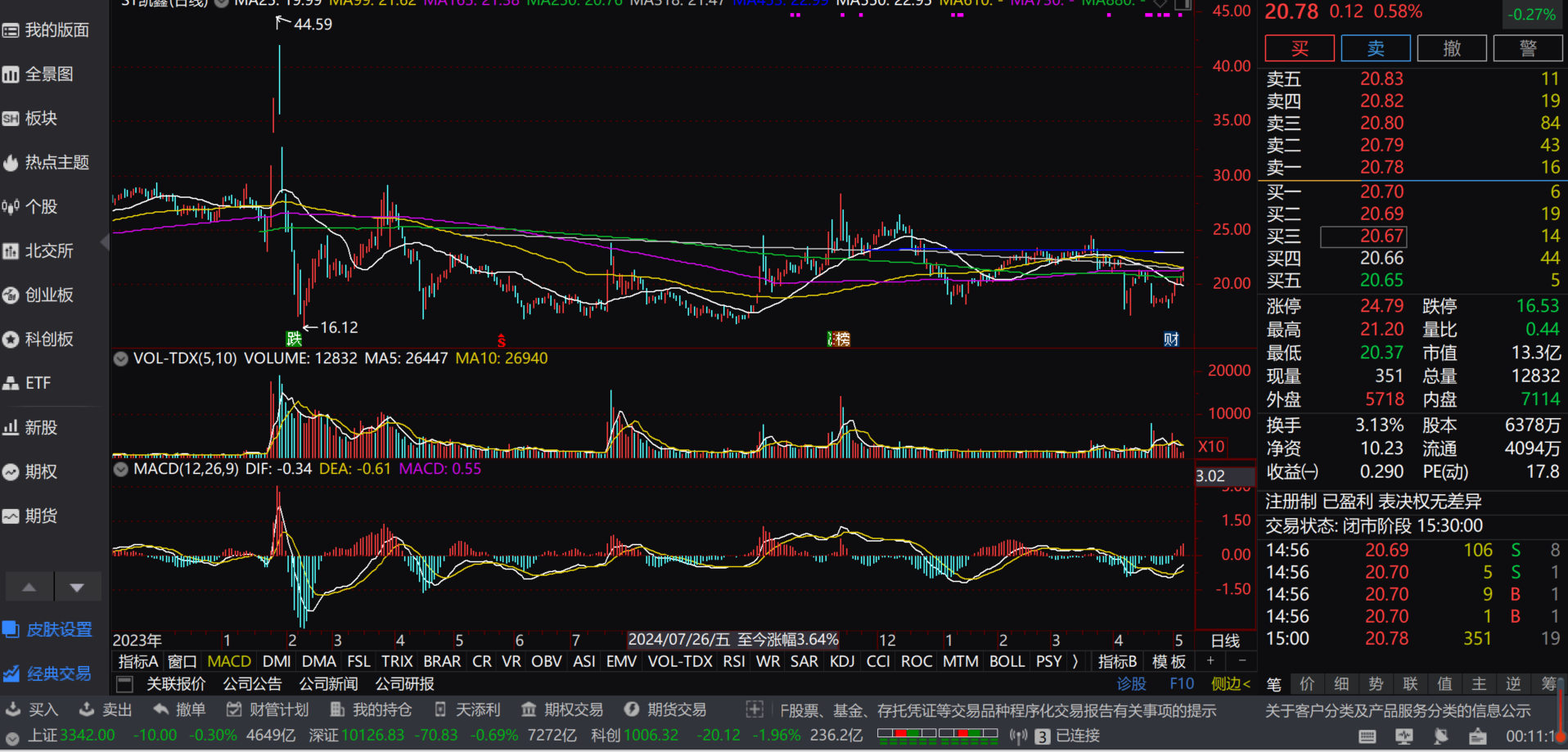Open the 新股 new stocks section

click(30, 428)
